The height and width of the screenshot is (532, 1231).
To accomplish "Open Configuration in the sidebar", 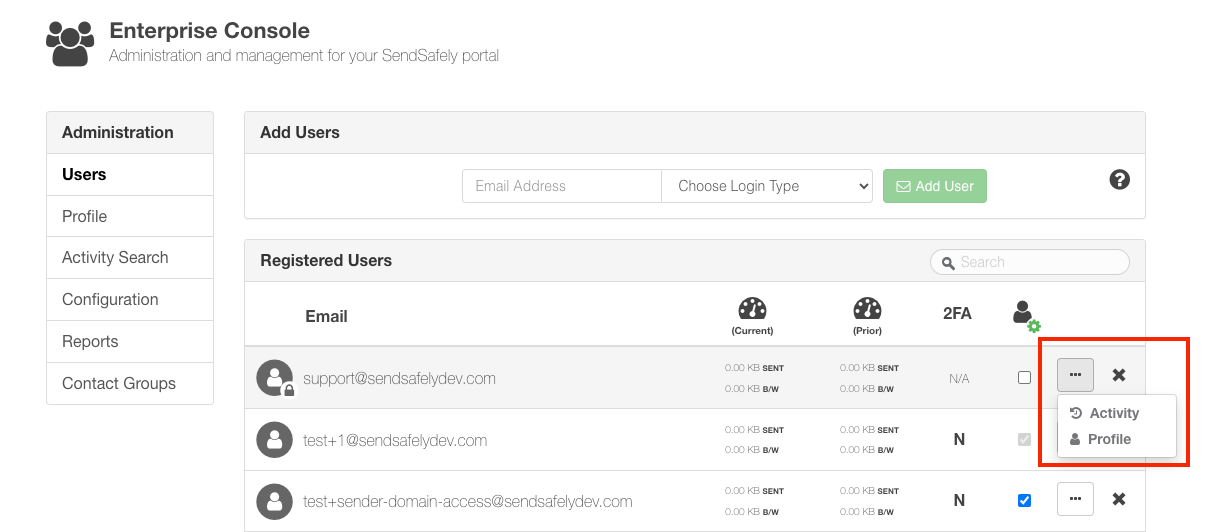I will click(x=130, y=299).
